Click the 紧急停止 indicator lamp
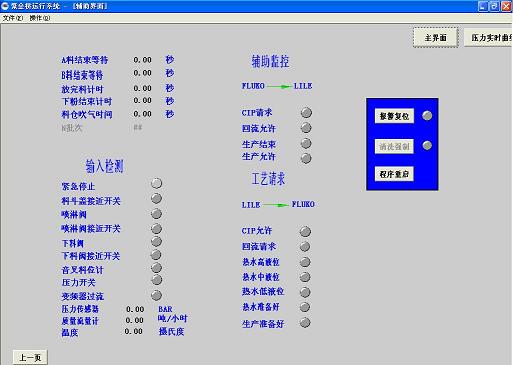Viewport: 513px width, 365px height. point(156,183)
